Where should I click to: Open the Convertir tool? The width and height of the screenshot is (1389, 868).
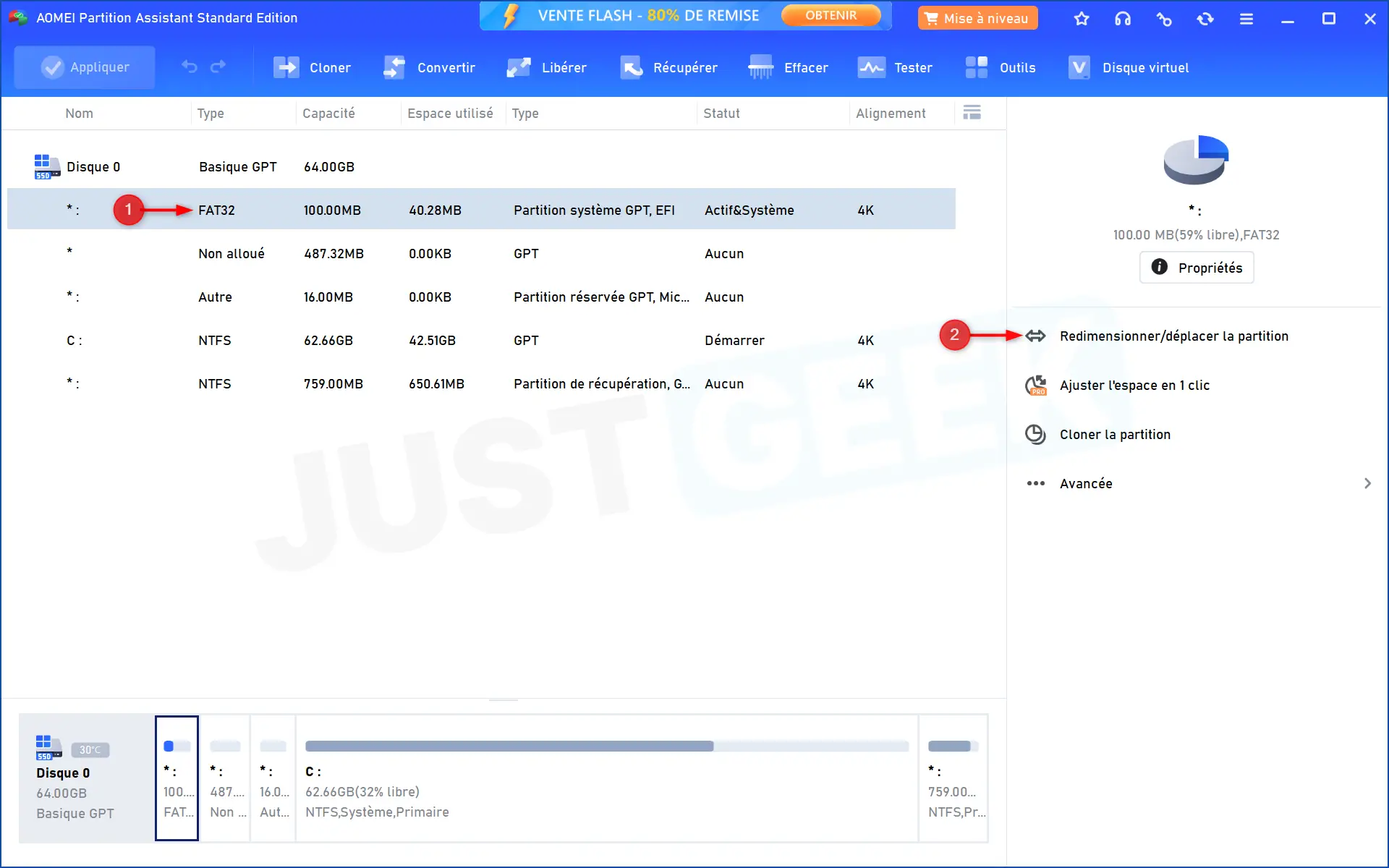pyautogui.click(x=429, y=67)
